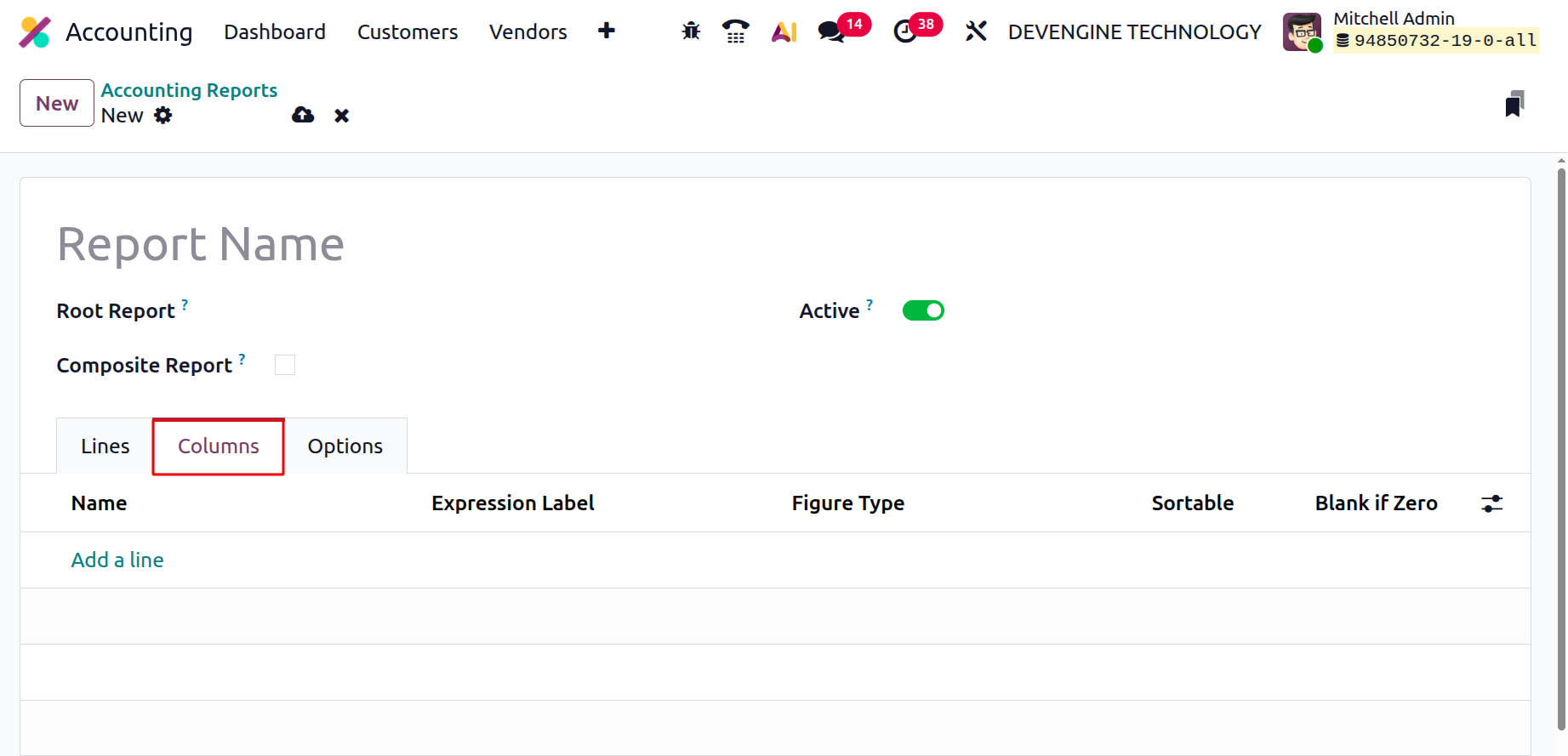The image size is (1568, 756).
Task: Discard changes with the X icon
Action: (x=341, y=116)
